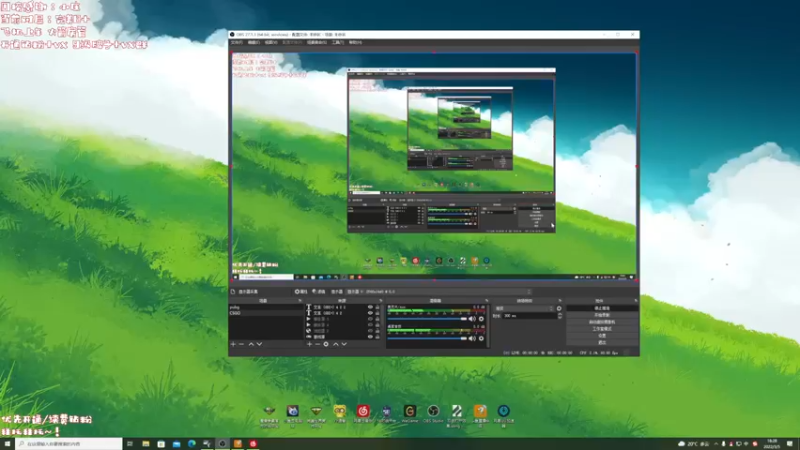Open Settings from Controls panel
The height and width of the screenshot is (450, 800).
point(602,335)
